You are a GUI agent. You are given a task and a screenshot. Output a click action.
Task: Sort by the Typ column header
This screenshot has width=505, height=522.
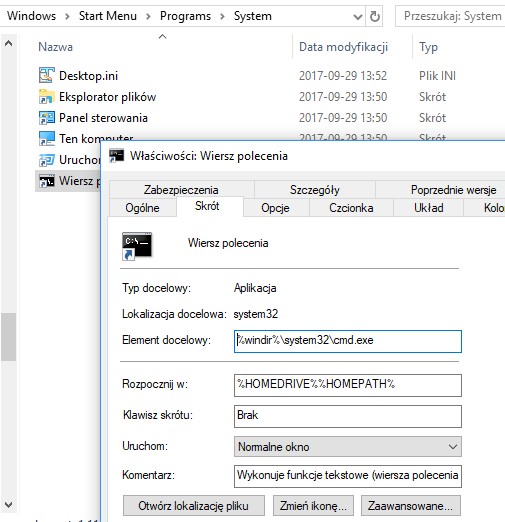[428, 47]
